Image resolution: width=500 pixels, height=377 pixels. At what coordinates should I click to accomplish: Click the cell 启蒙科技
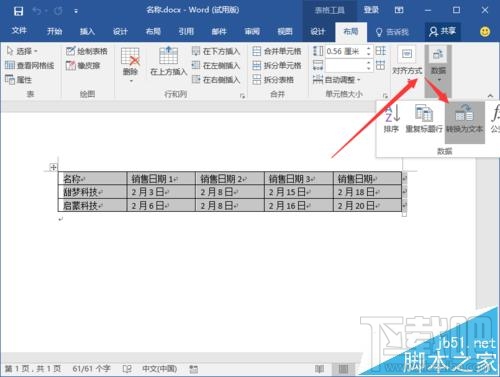pyautogui.click(x=92, y=205)
